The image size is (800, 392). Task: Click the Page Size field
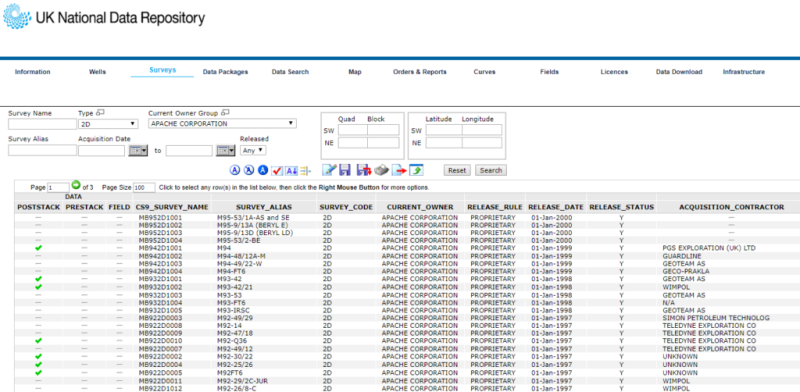[144, 188]
